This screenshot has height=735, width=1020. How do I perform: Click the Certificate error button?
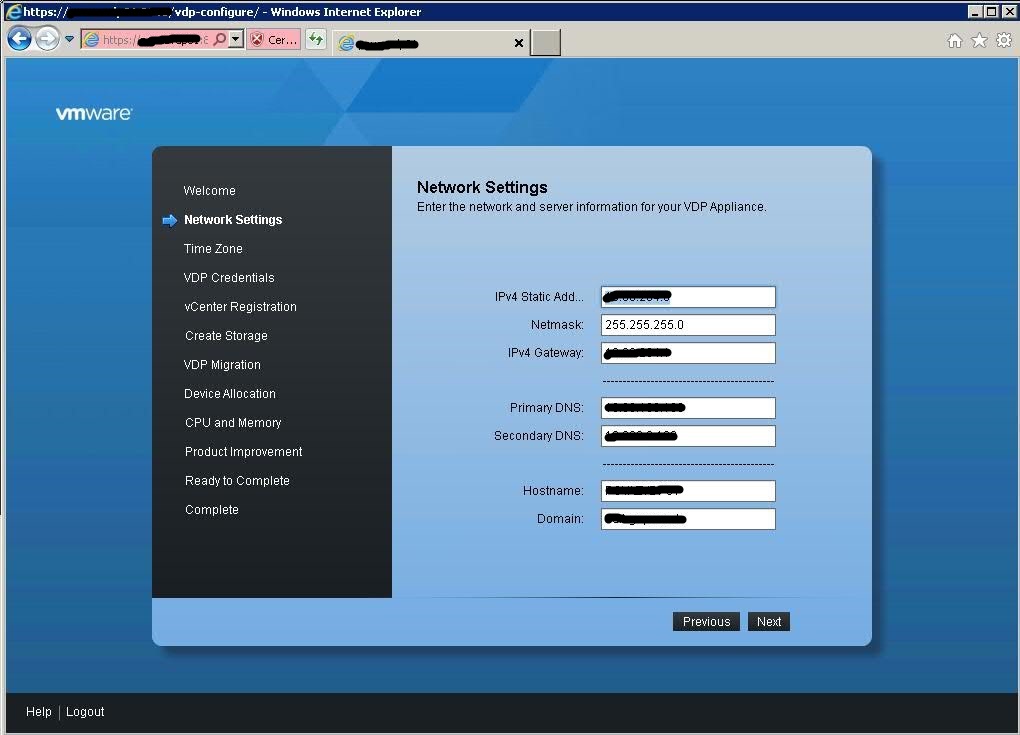tap(274, 40)
